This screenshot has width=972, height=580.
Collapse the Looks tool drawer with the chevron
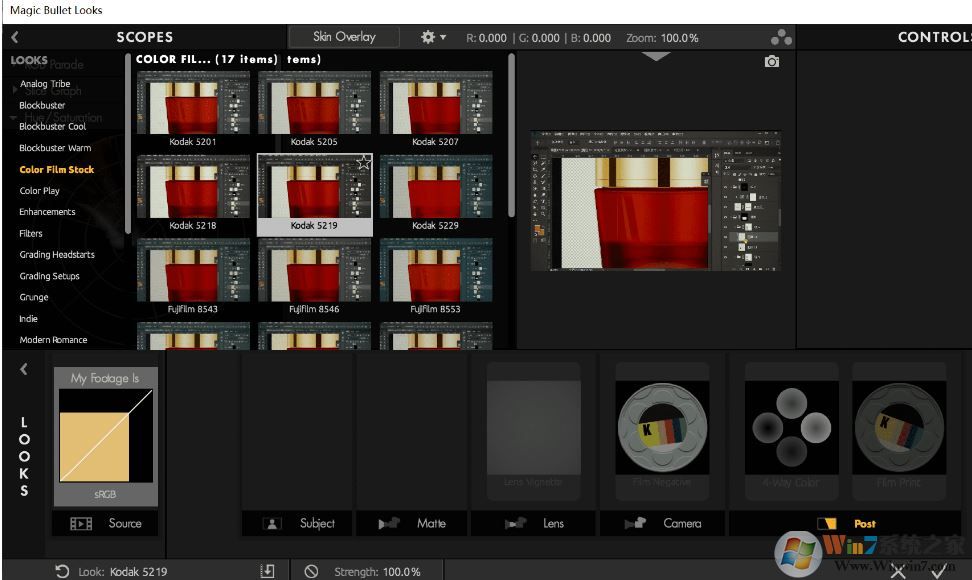pyautogui.click(x=22, y=369)
